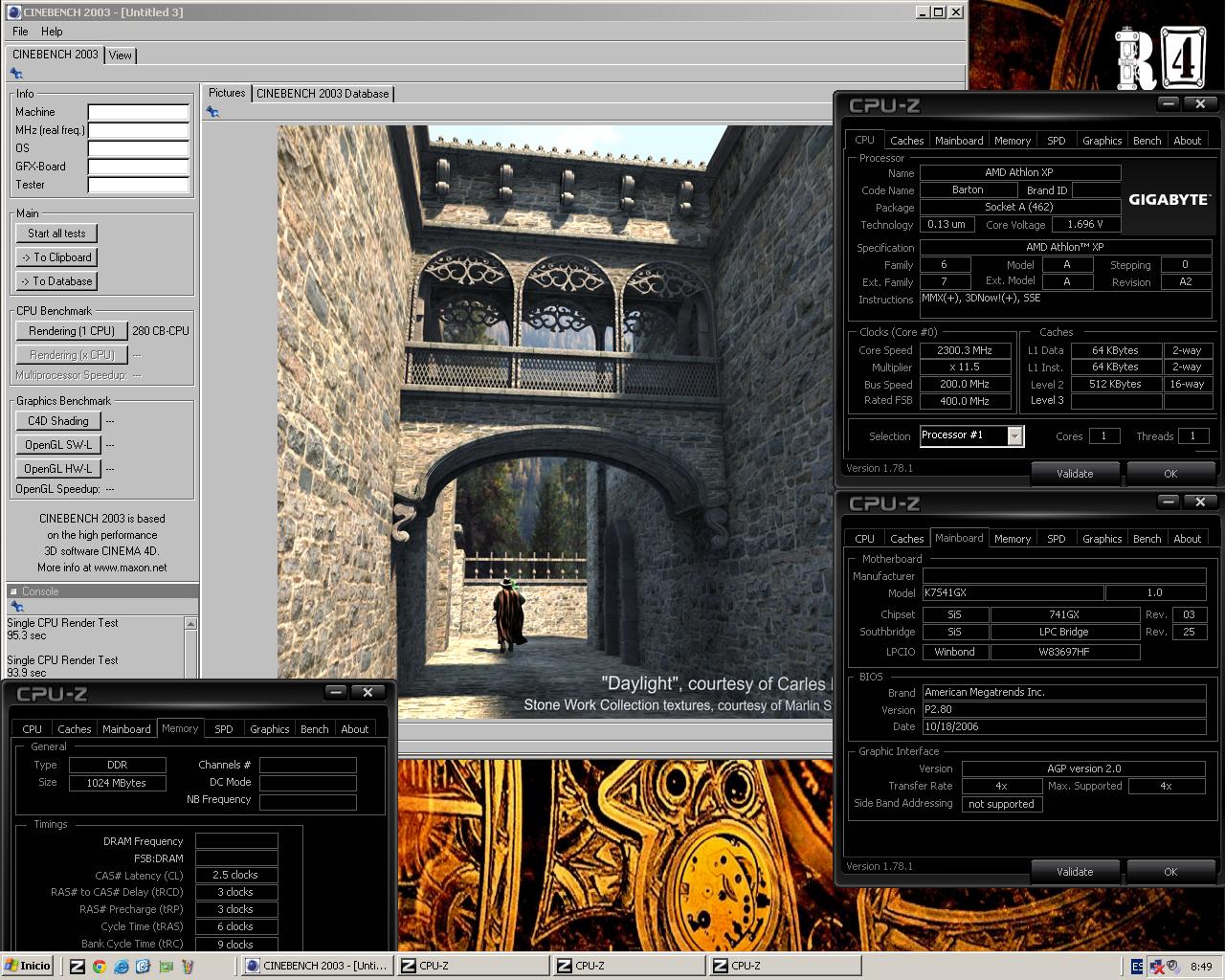Image resolution: width=1225 pixels, height=980 pixels.
Task: Click the OS input field
Action: tap(138, 148)
